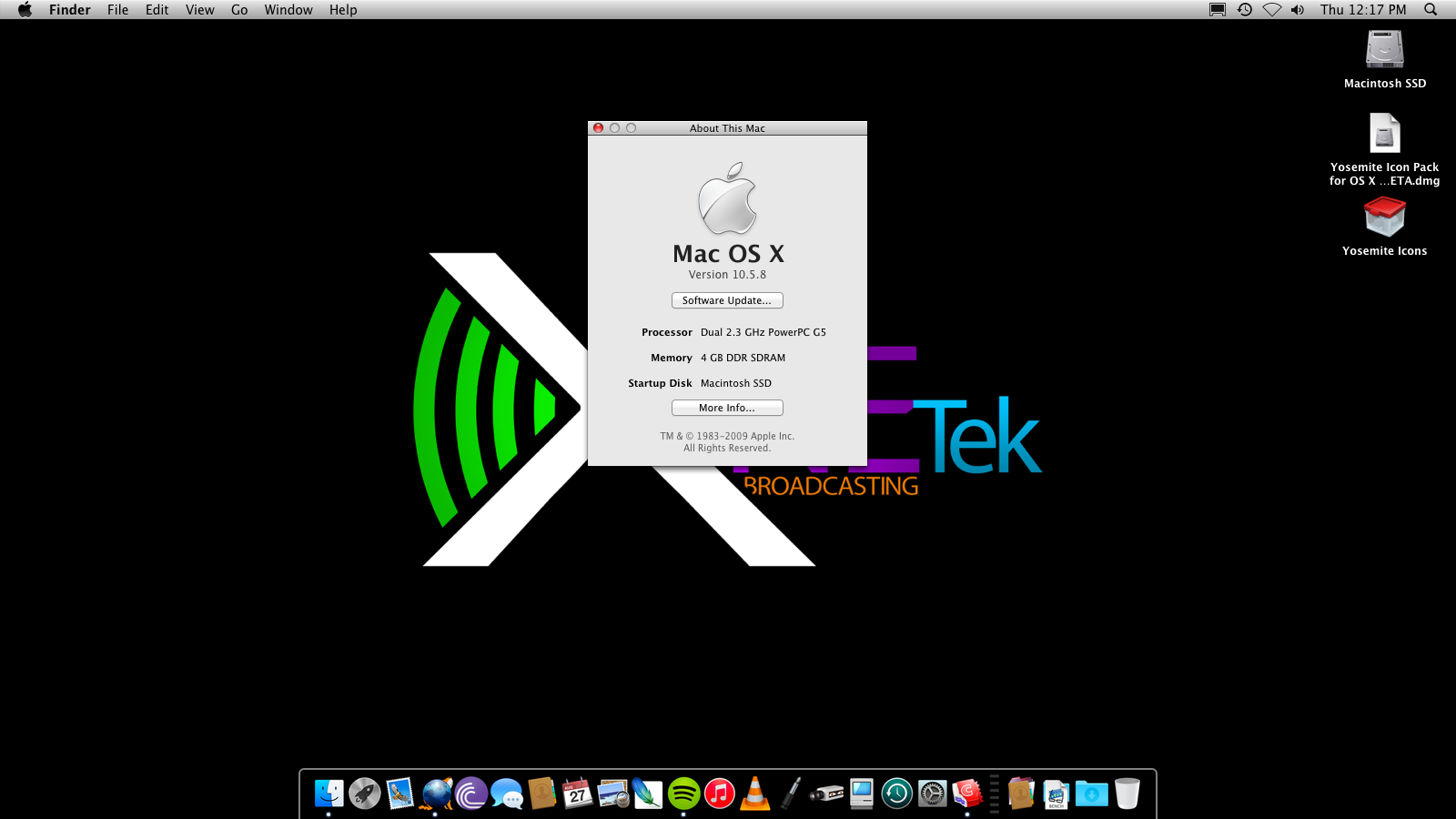
Task: Open Finder from the Dock
Action: pos(329,794)
